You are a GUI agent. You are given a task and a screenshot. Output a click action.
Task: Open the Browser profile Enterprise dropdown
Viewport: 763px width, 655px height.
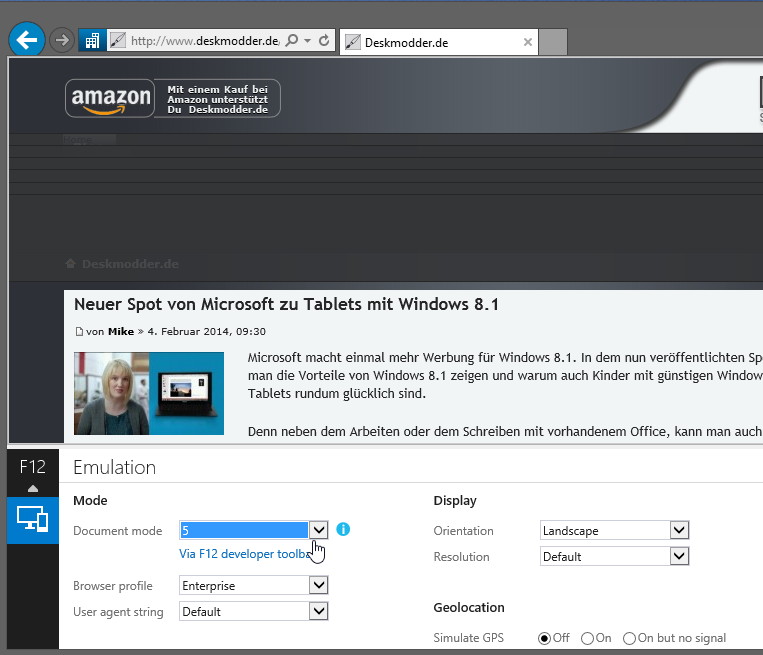(x=254, y=585)
